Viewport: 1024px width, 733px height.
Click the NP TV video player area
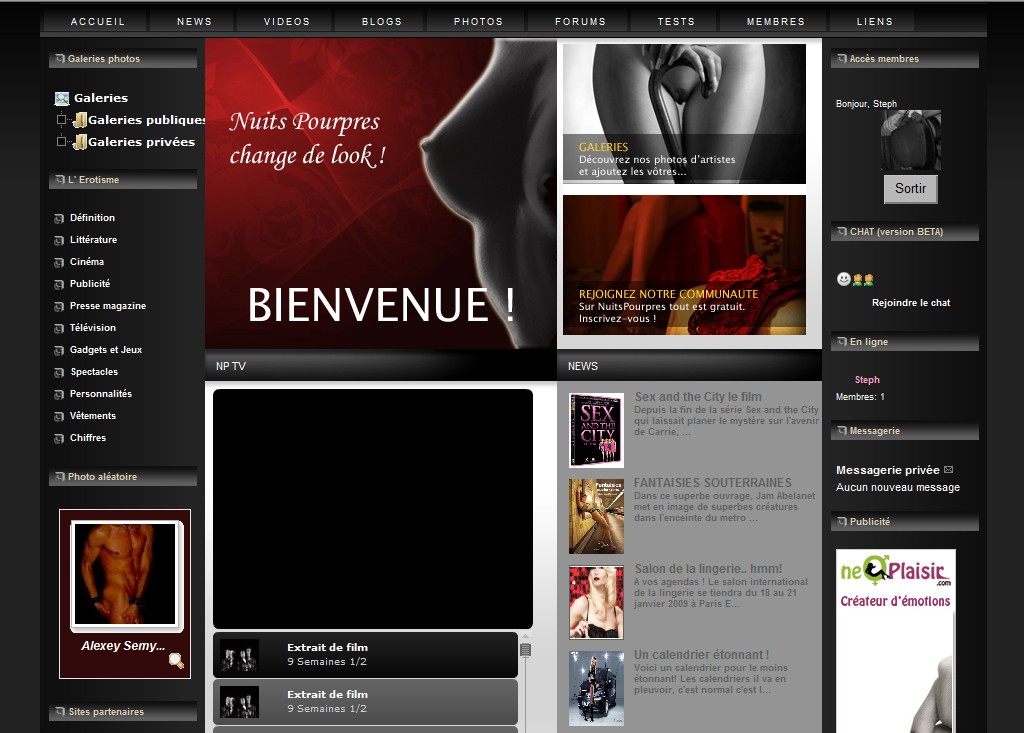coord(373,509)
